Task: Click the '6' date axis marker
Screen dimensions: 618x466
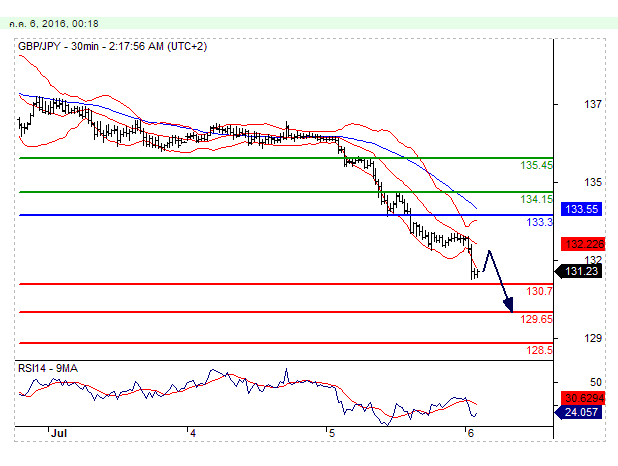Action: click(470, 433)
